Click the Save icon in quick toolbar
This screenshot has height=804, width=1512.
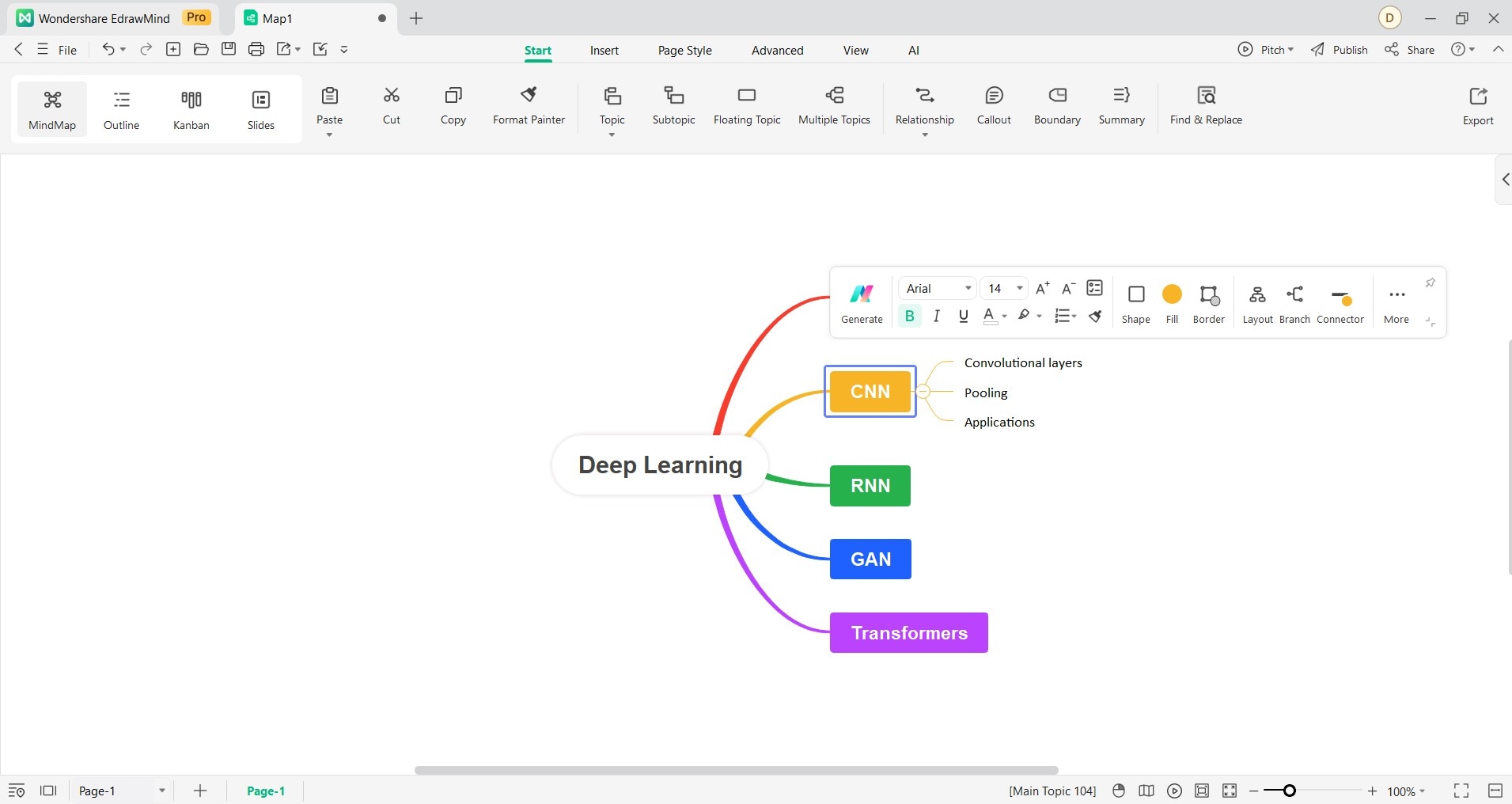point(229,49)
